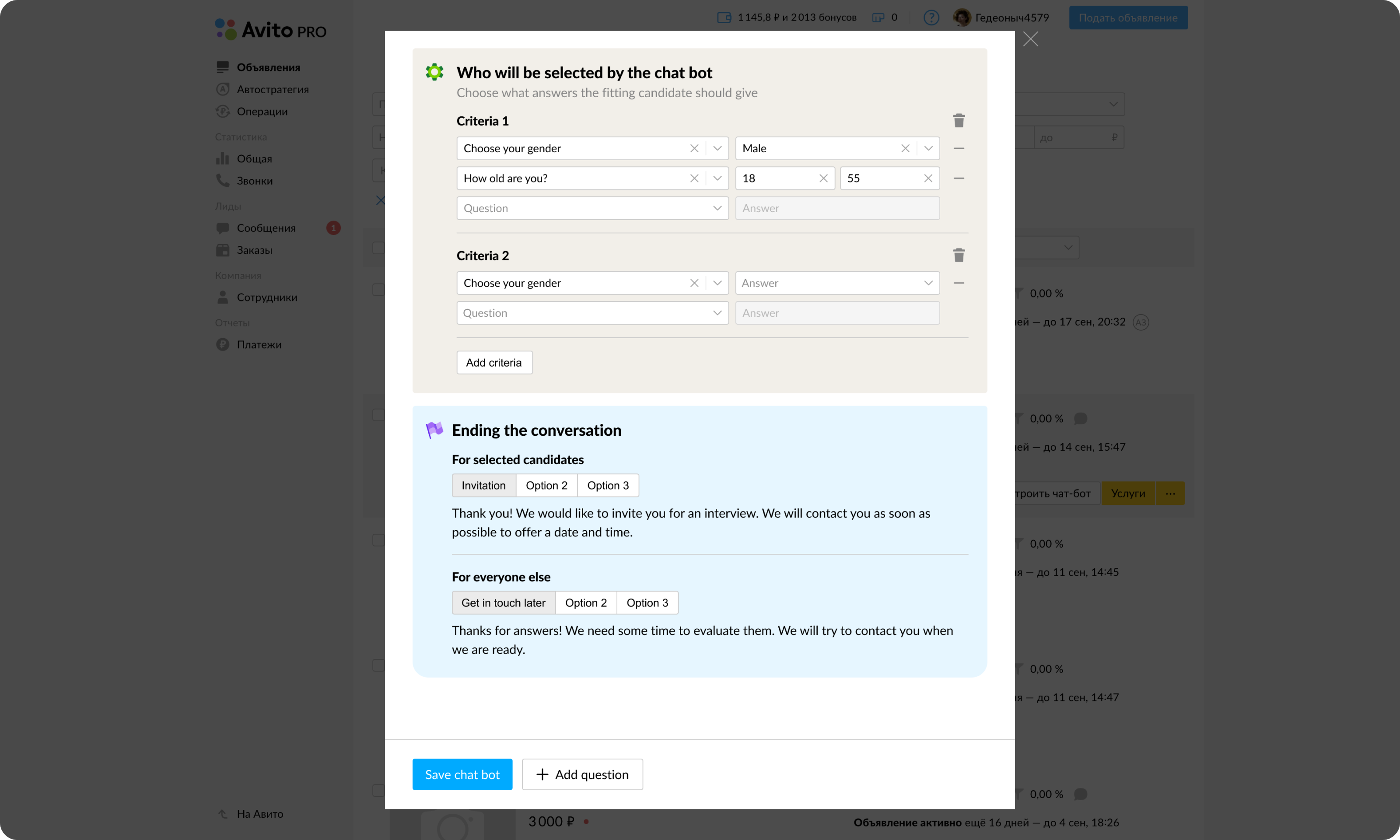Open the Male answer dropdown in Criteria 1
The image size is (1400, 840).
(927, 148)
